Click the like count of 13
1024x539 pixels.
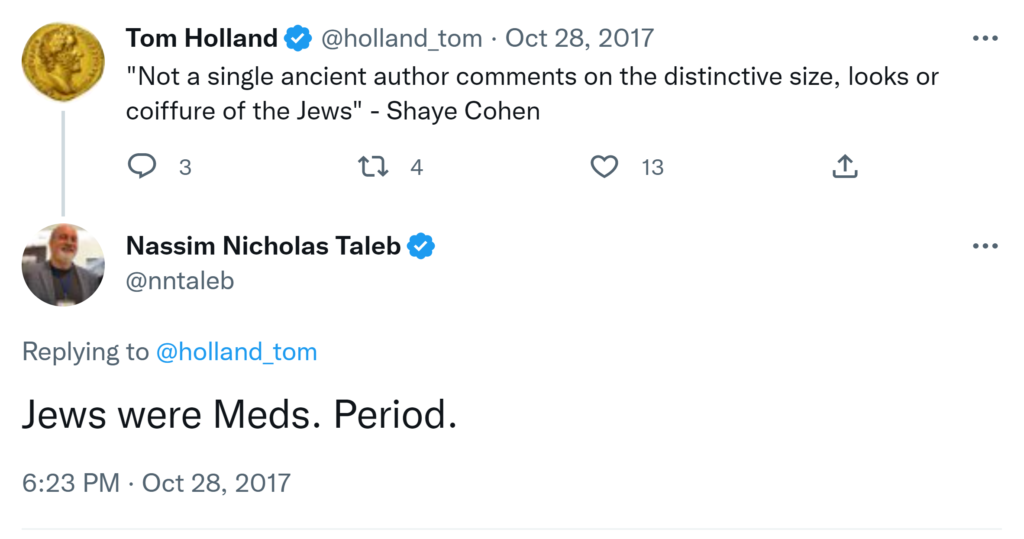652,167
